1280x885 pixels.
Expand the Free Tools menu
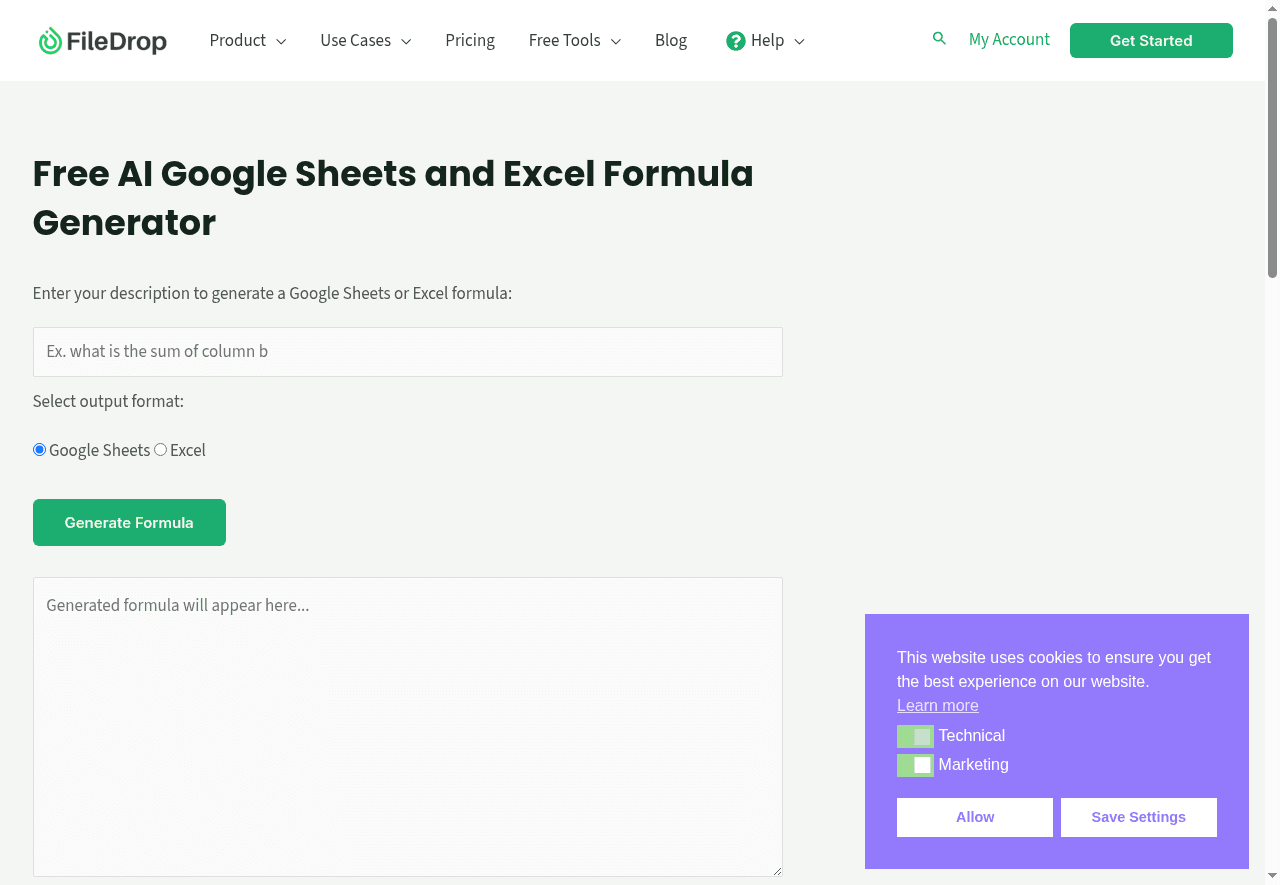pyautogui.click(x=574, y=41)
